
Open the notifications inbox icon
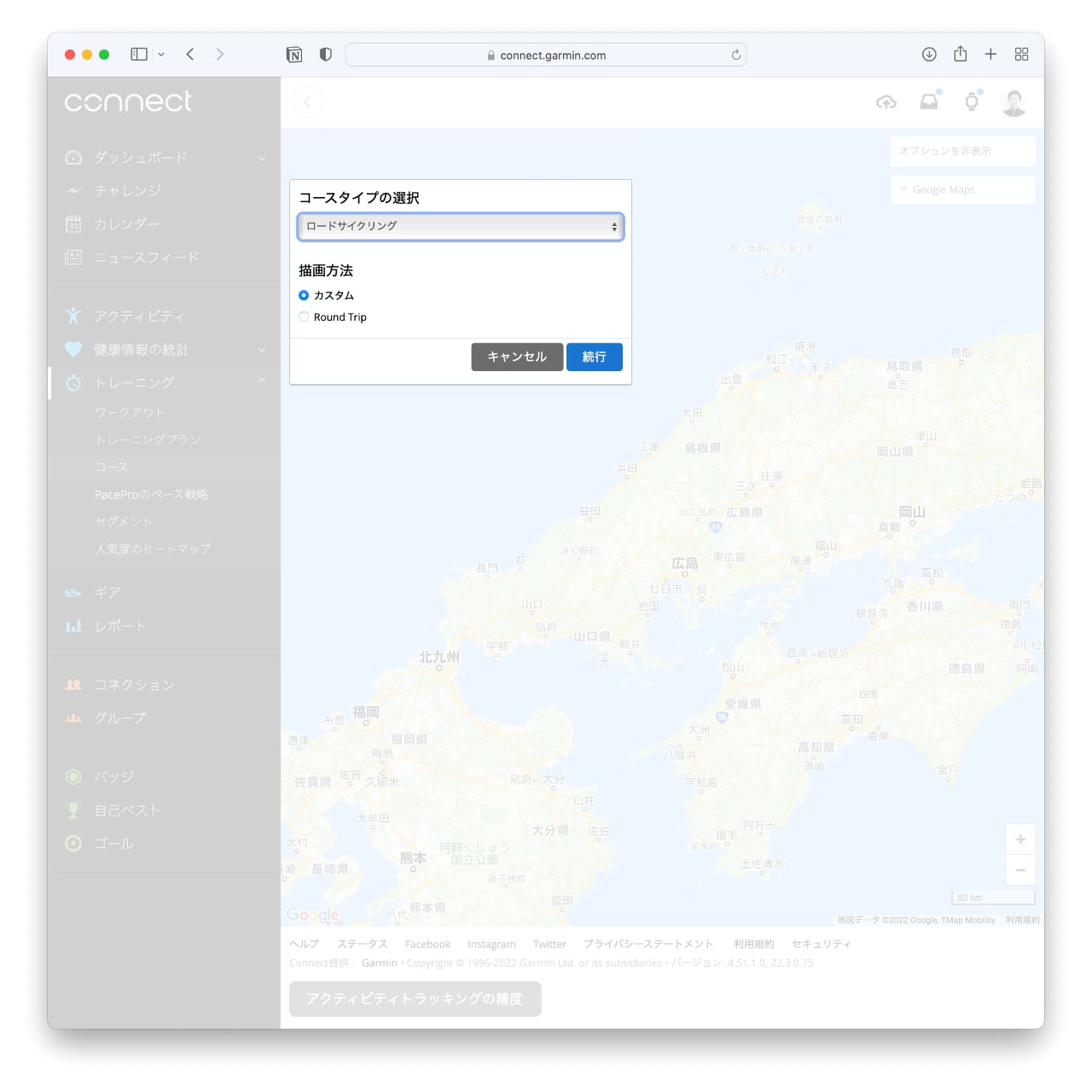click(x=929, y=102)
